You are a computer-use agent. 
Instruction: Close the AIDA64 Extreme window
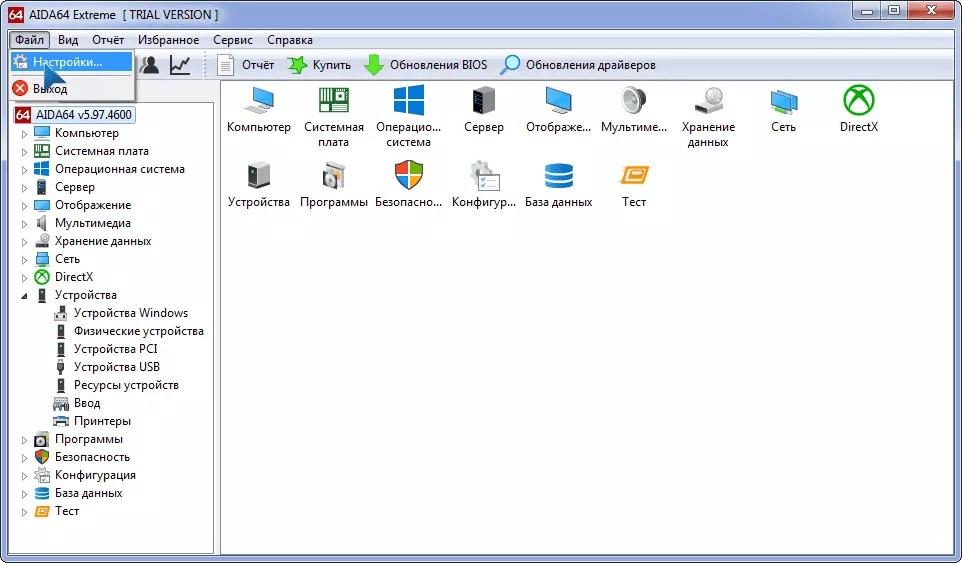pyautogui.click(x=931, y=10)
